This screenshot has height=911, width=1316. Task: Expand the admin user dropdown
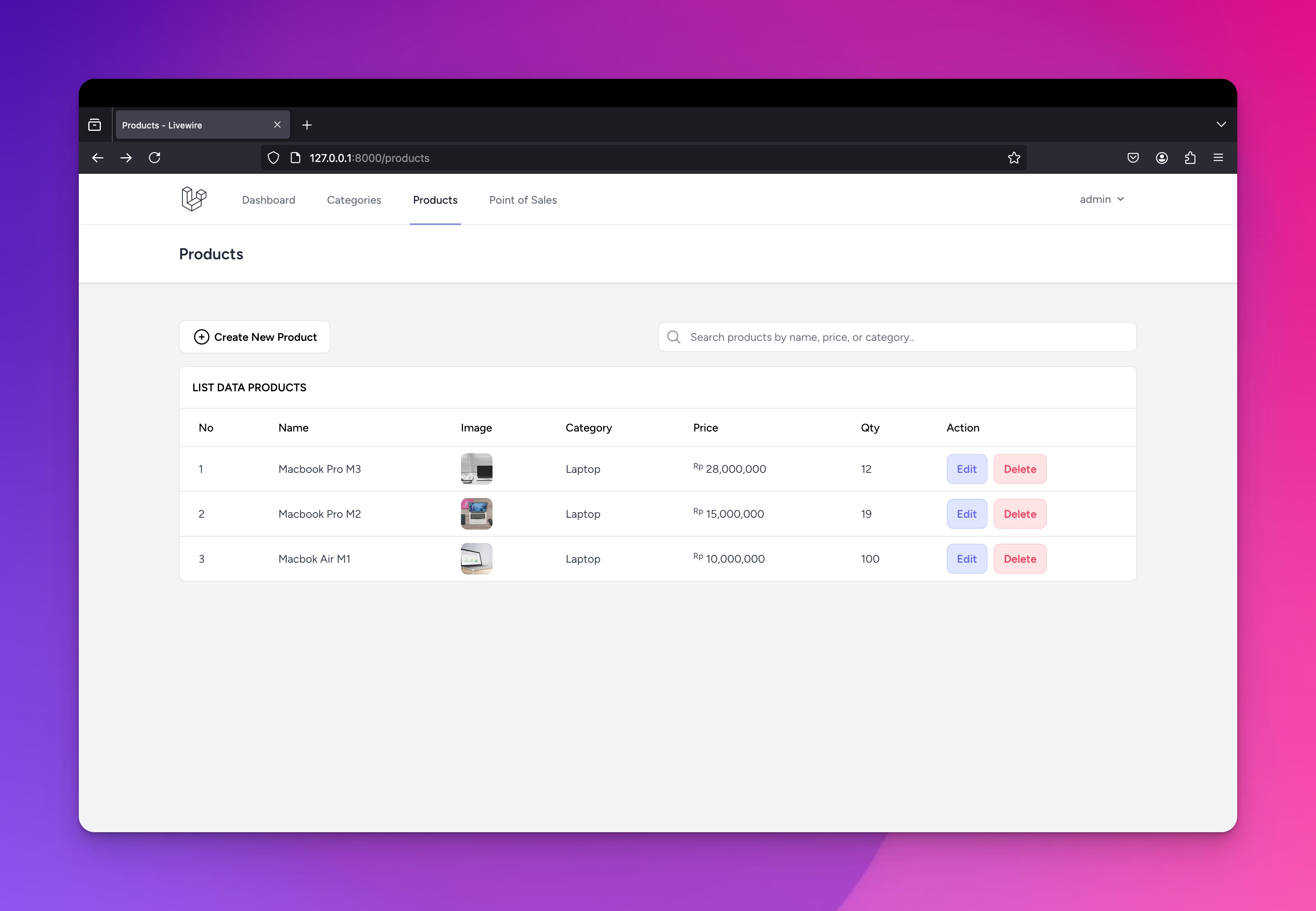[1101, 199]
